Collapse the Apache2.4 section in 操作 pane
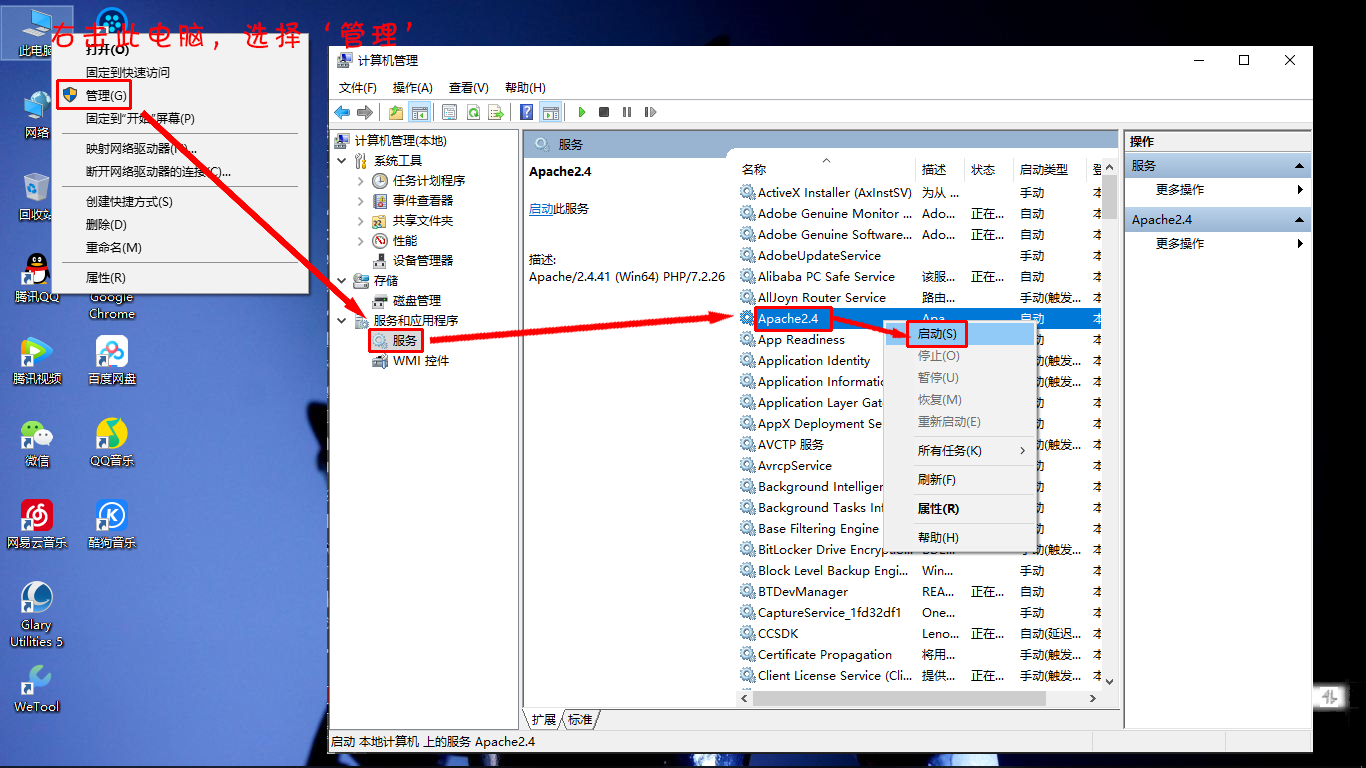 point(1299,220)
